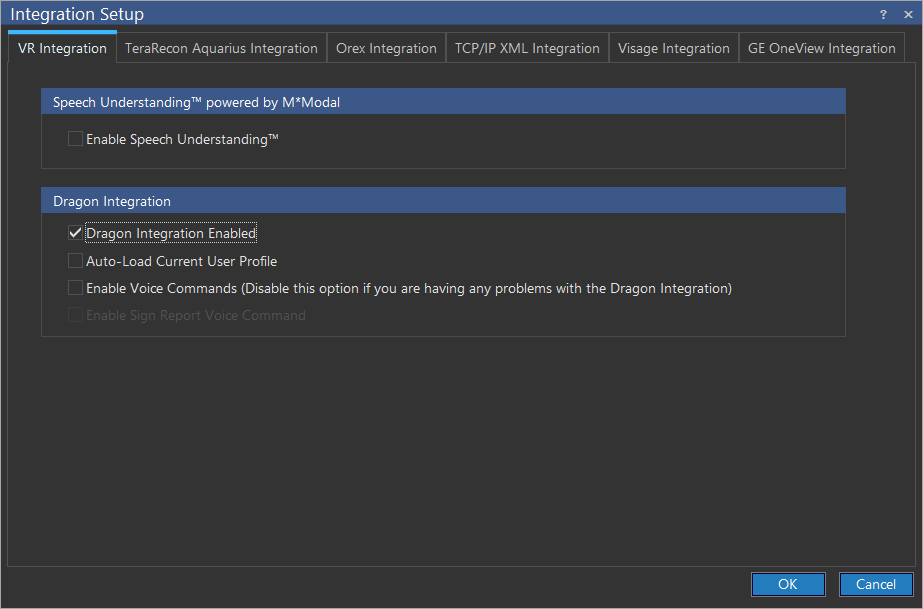Image resolution: width=923 pixels, height=609 pixels.
Task: Enable the Speech Understanding checkbox
Action: coord(75,139)
